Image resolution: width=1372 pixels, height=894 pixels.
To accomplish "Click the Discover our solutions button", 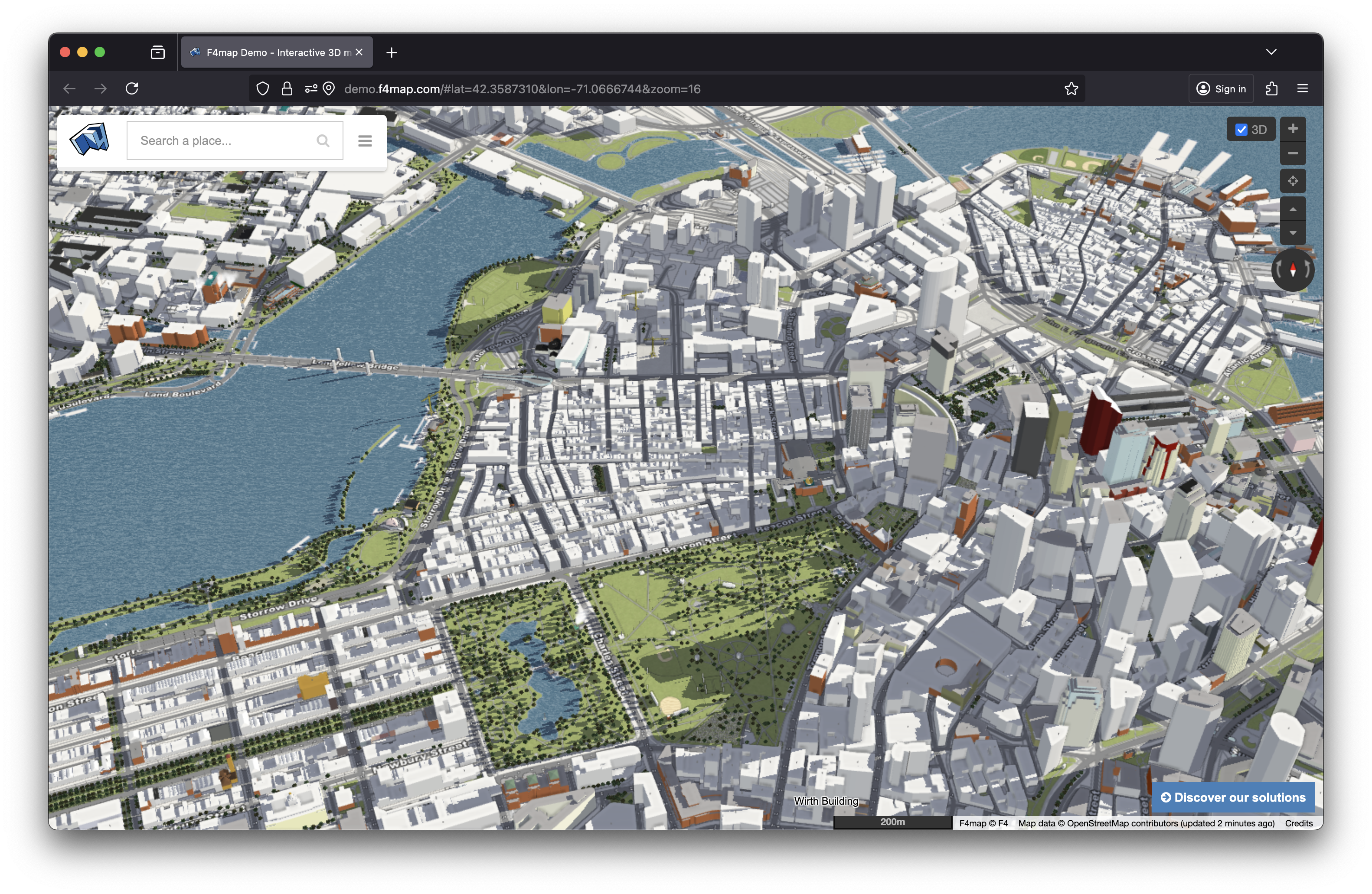I will 1233,797.
